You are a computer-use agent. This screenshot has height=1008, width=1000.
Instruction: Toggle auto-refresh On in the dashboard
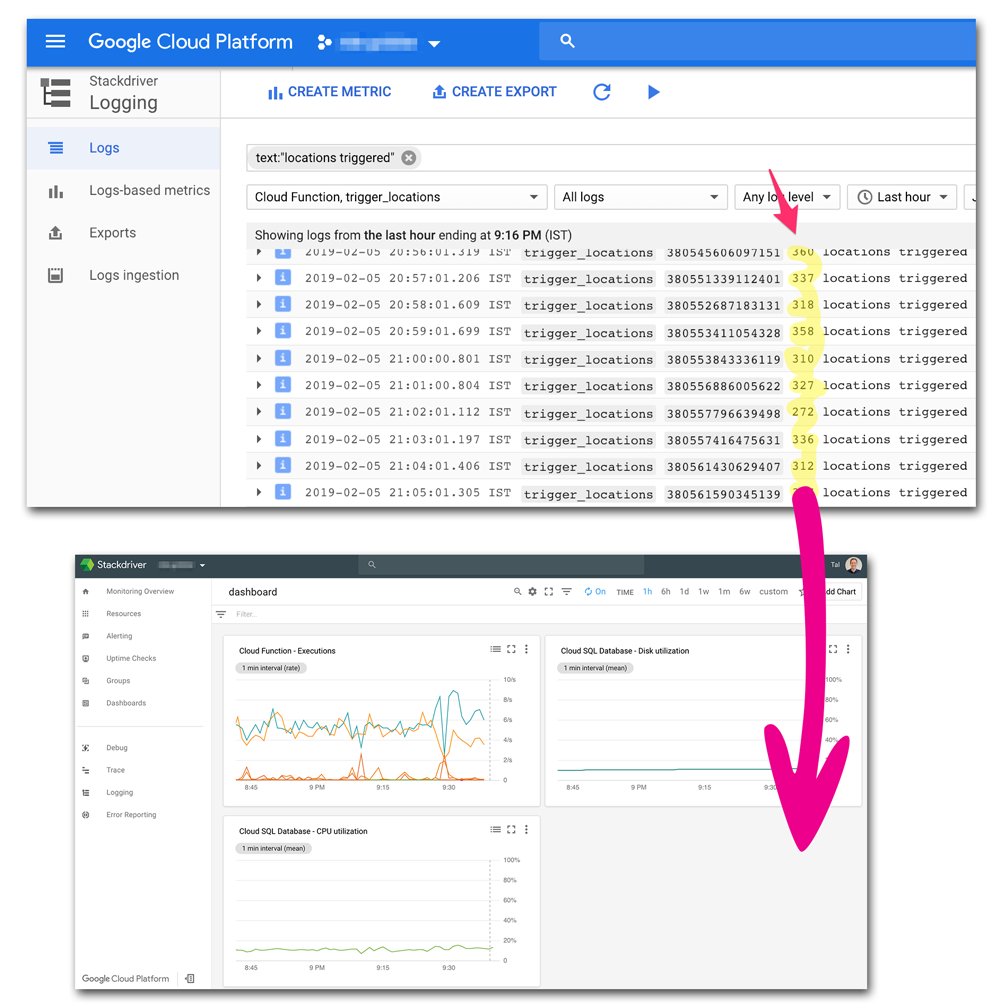click(594, 591)
